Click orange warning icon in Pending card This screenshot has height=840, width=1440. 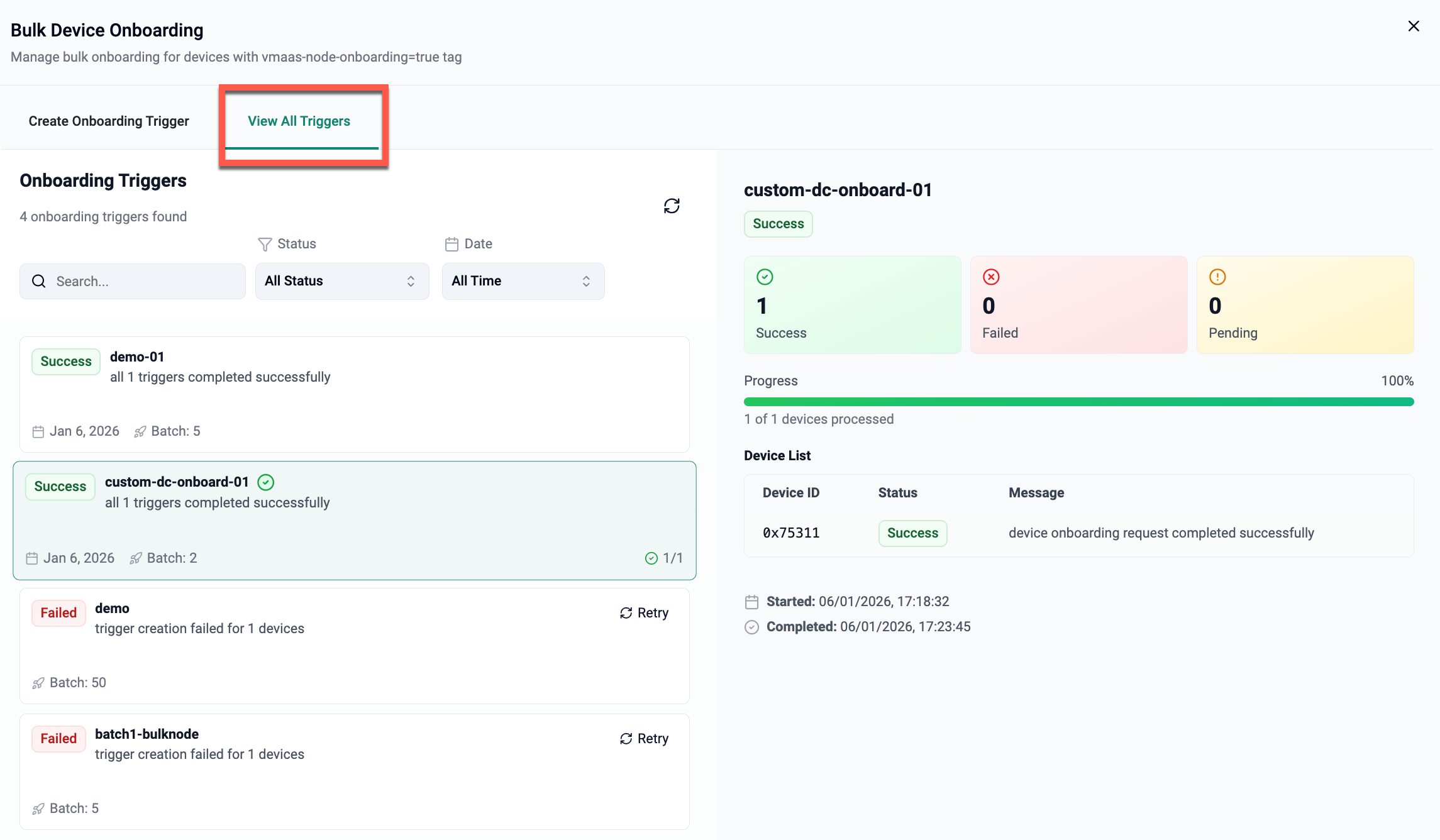click(x=1217, y=277)
